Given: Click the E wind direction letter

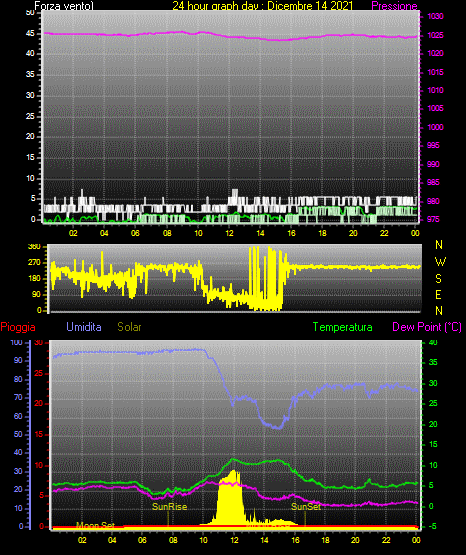Looking at the screenshot, I should coord(438,294).
